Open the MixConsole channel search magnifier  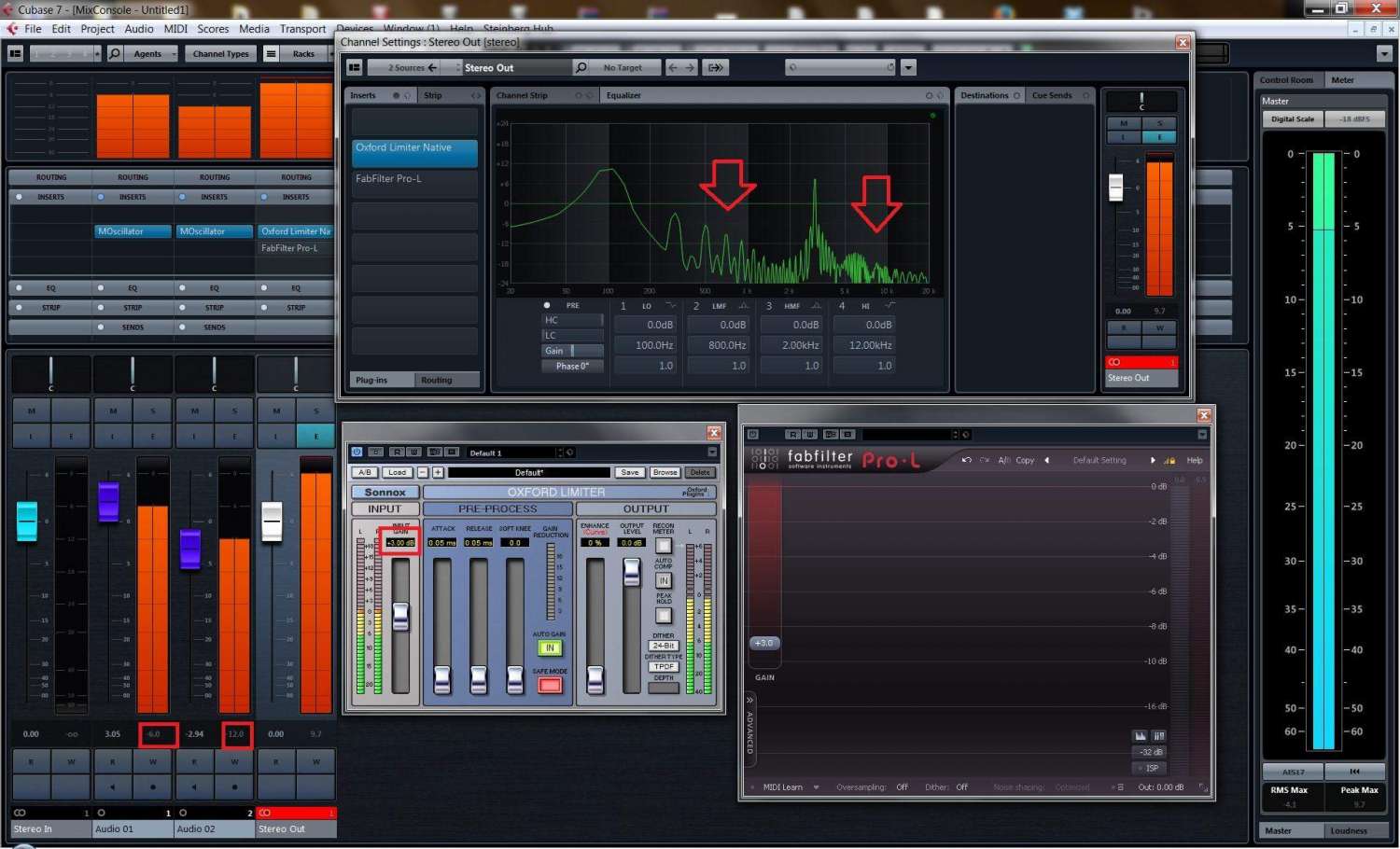[115, 53]
